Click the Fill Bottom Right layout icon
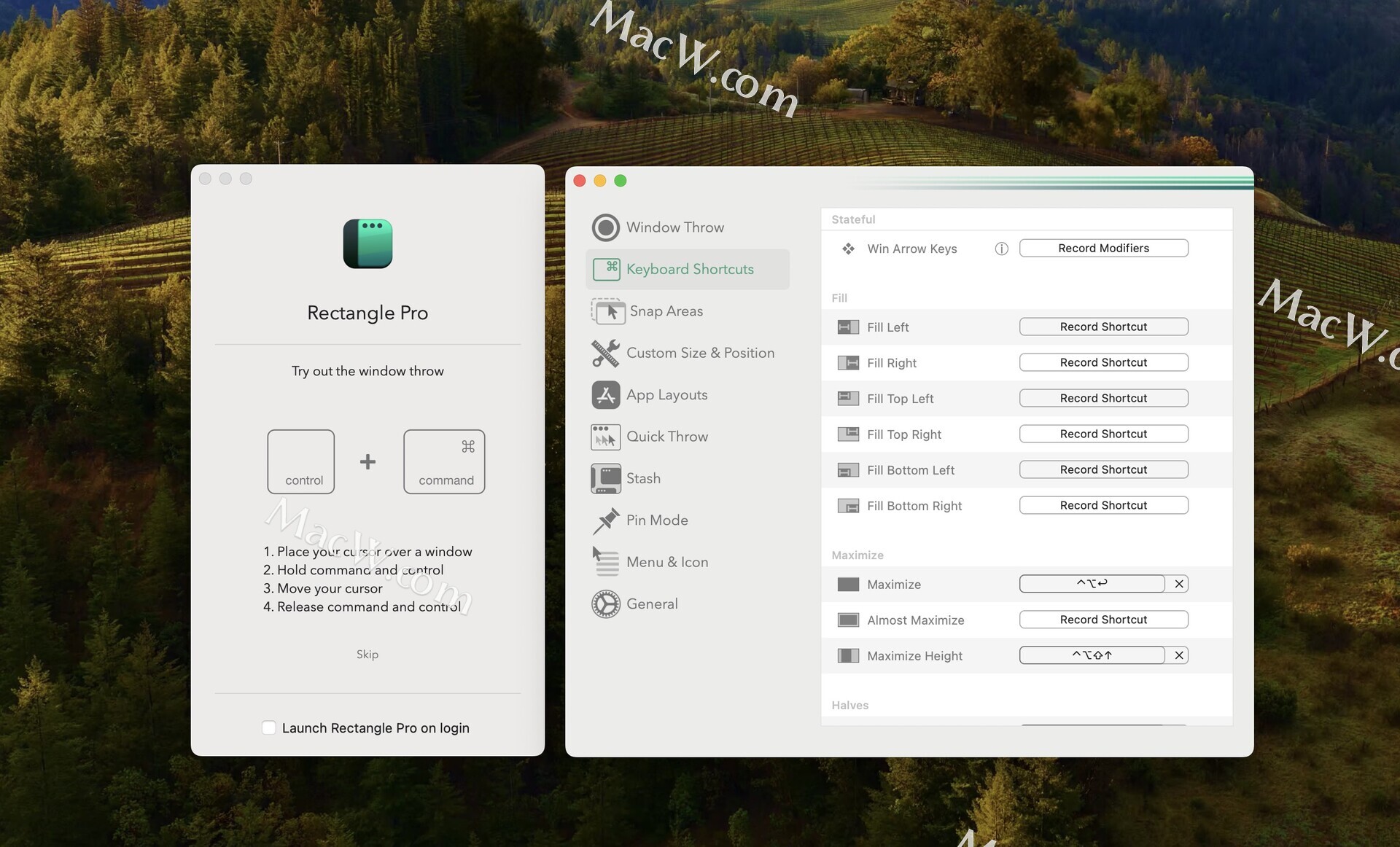 (848, 506)
